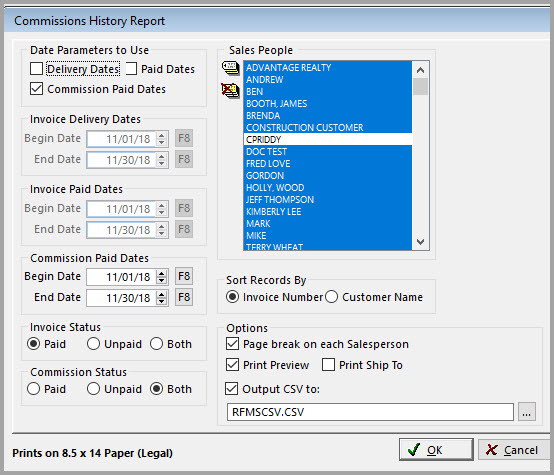Click F8 beside Commission Paid End Date
Screen dimensions: 554x475
point(184,297)
